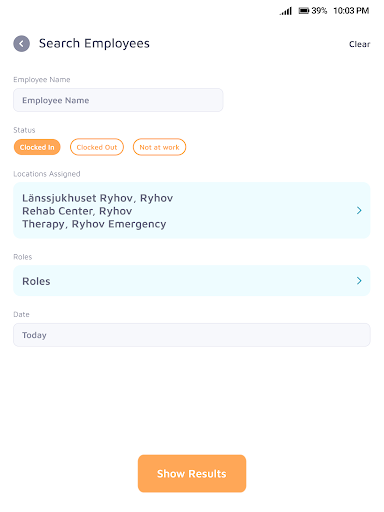Click the clock time in status bar
Image resolution: width=384 pixels, height=512 pixels.
pyautogui.click(x=351, y=11)
